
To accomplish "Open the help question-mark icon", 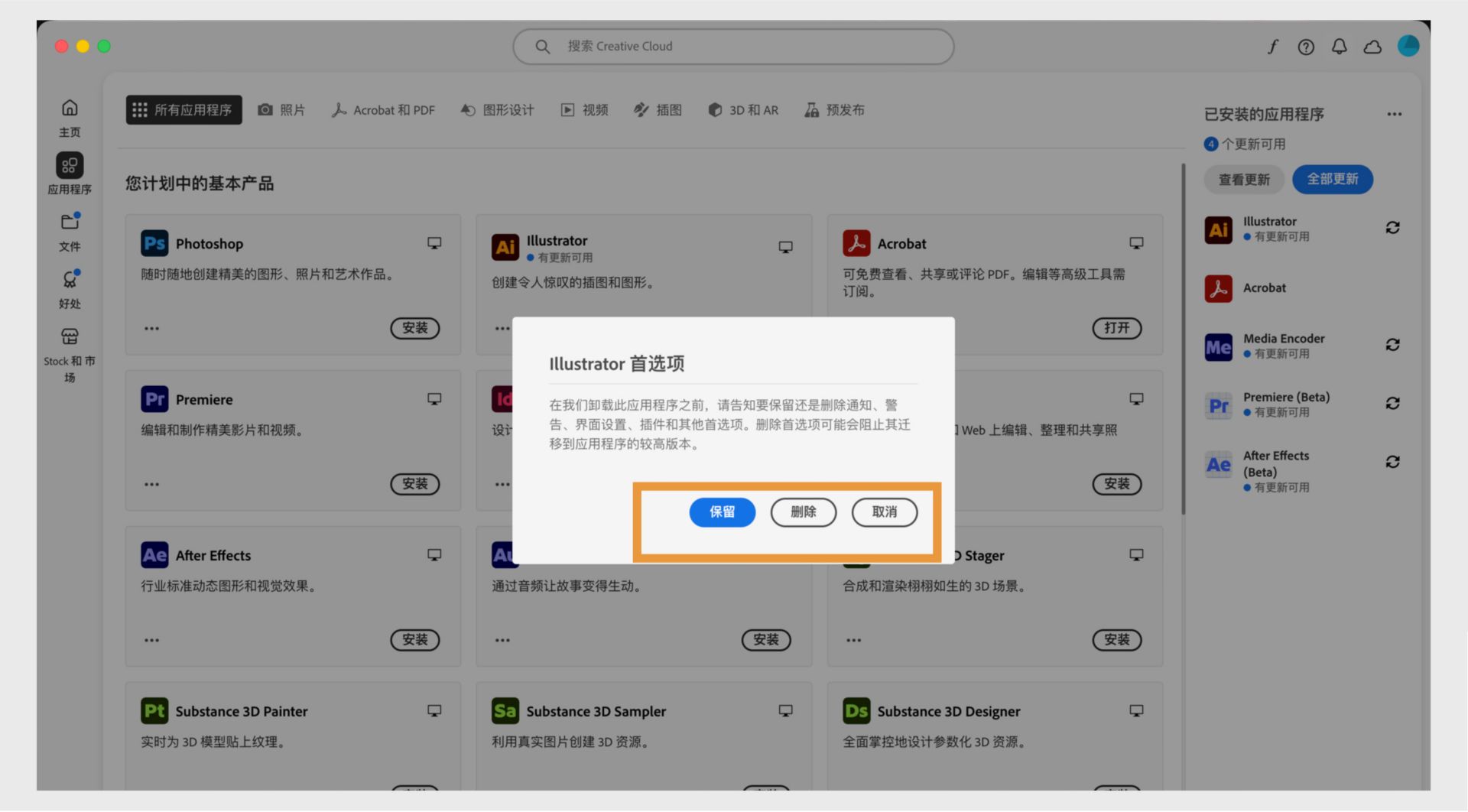I will tap(1306, 47).
